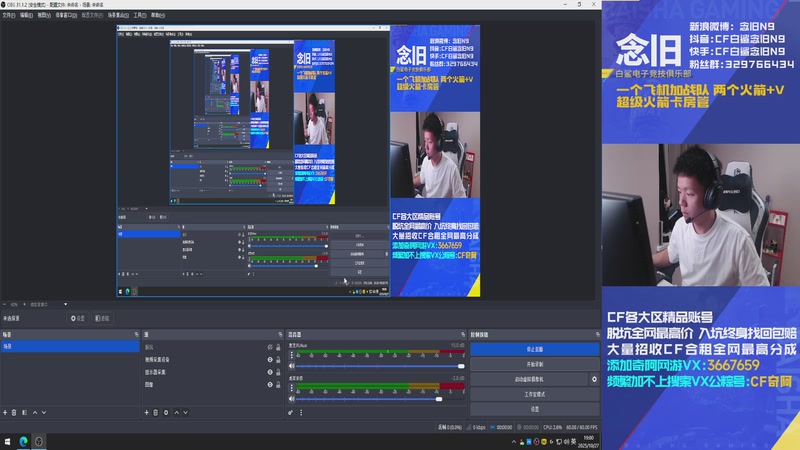Lock the video capture device source
The width and height of the screenshot is (800, 450).
(278, 360)
